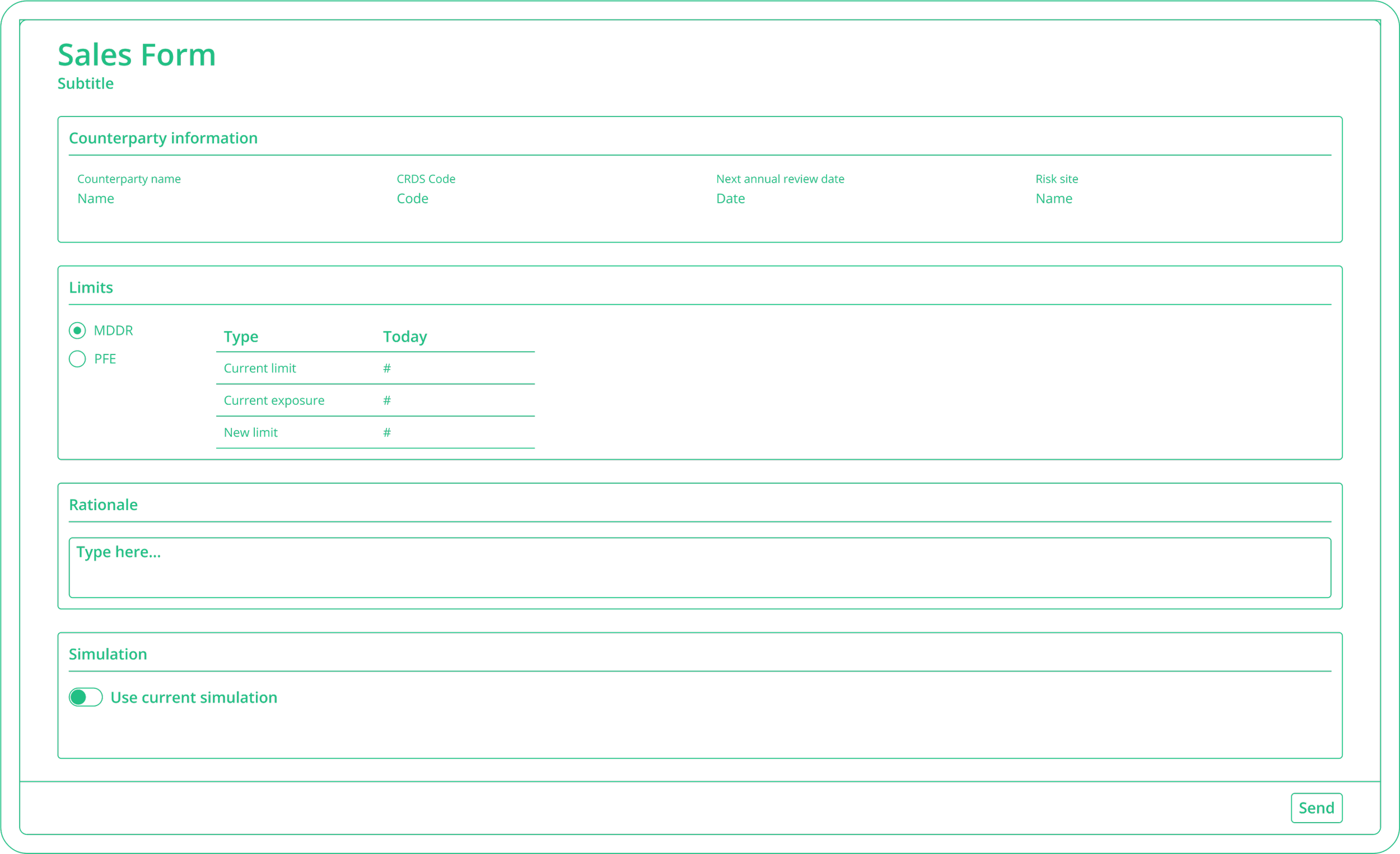Click the Counterparty name value field
This screenshot has width=1400, height=854.
[x=96, y=199]
